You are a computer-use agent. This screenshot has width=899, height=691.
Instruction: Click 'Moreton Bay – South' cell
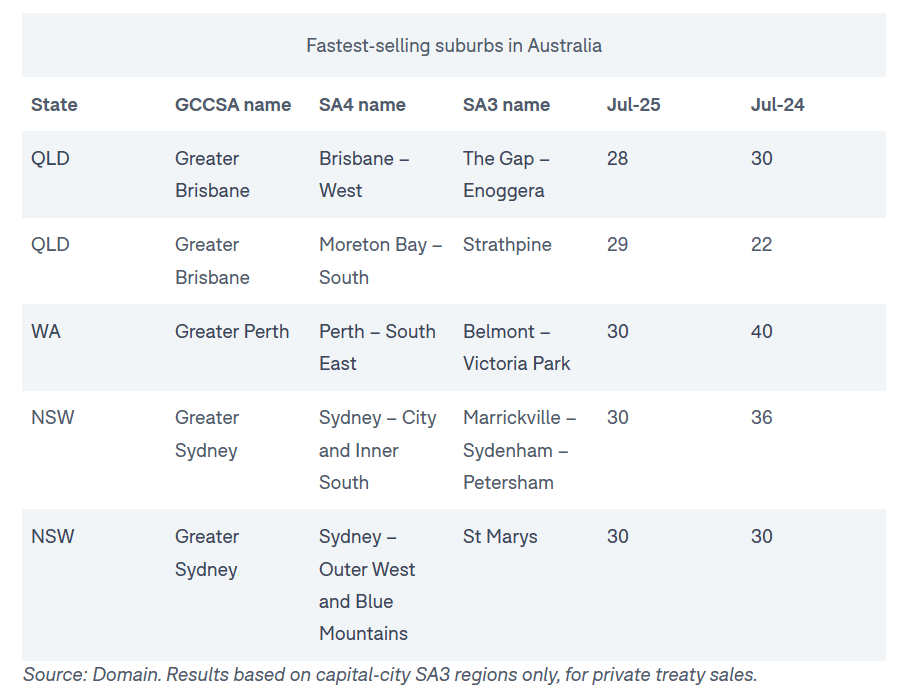pos(380,261)
